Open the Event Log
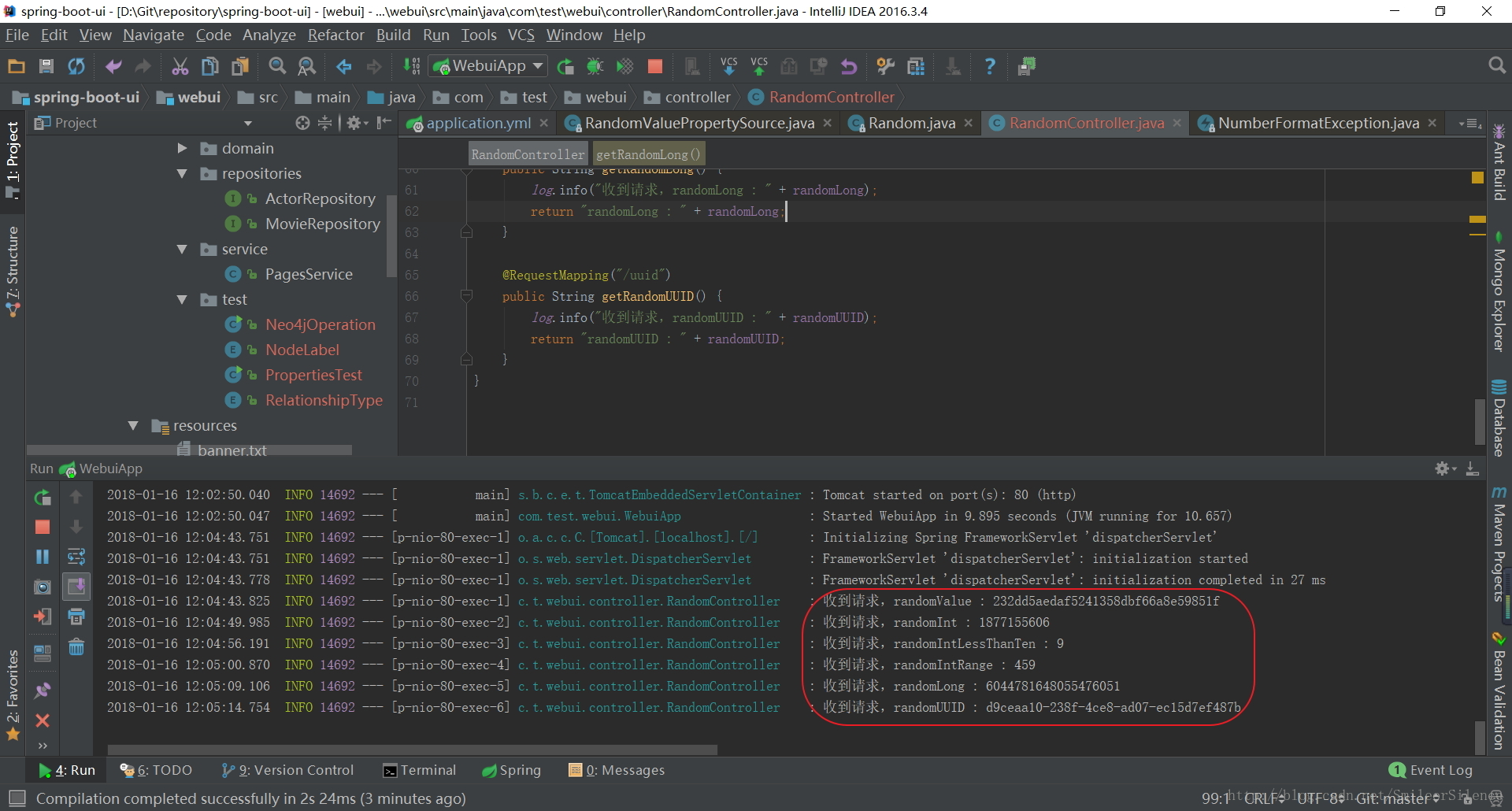The height and width of the screenshot is (811, 1512). click(1431, 770)
